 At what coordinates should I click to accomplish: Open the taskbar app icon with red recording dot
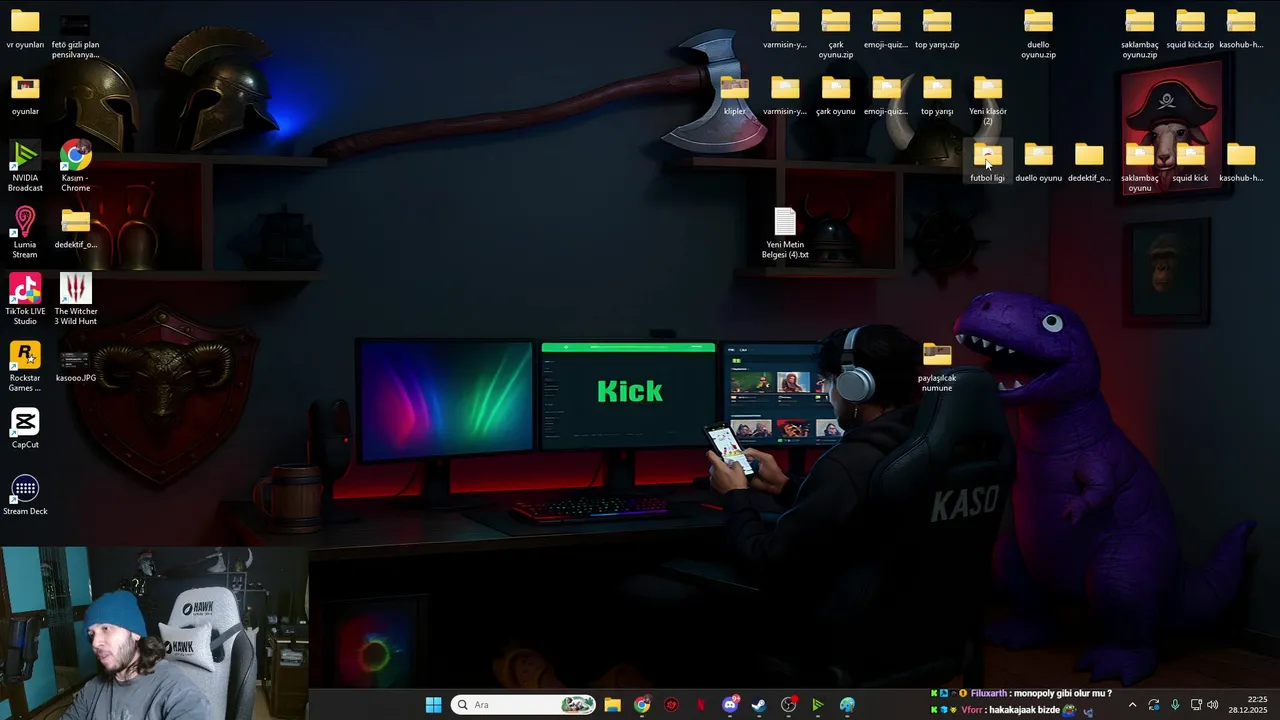click(789, 705)
